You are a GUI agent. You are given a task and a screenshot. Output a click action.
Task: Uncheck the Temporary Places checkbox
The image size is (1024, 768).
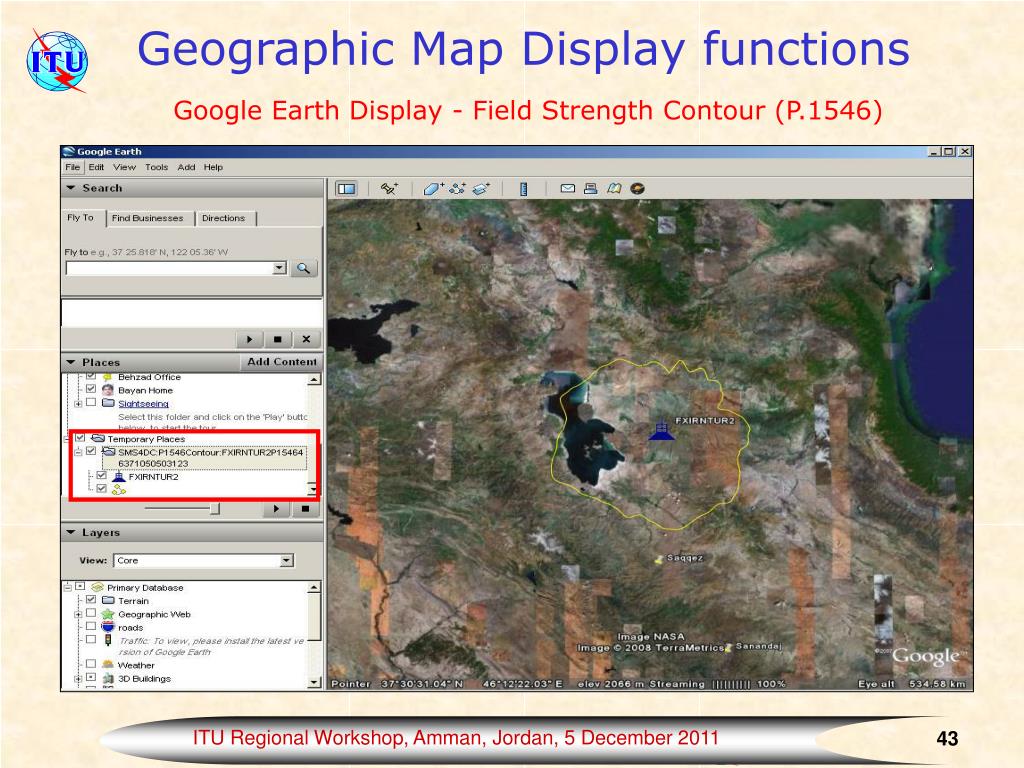[80, 438]
